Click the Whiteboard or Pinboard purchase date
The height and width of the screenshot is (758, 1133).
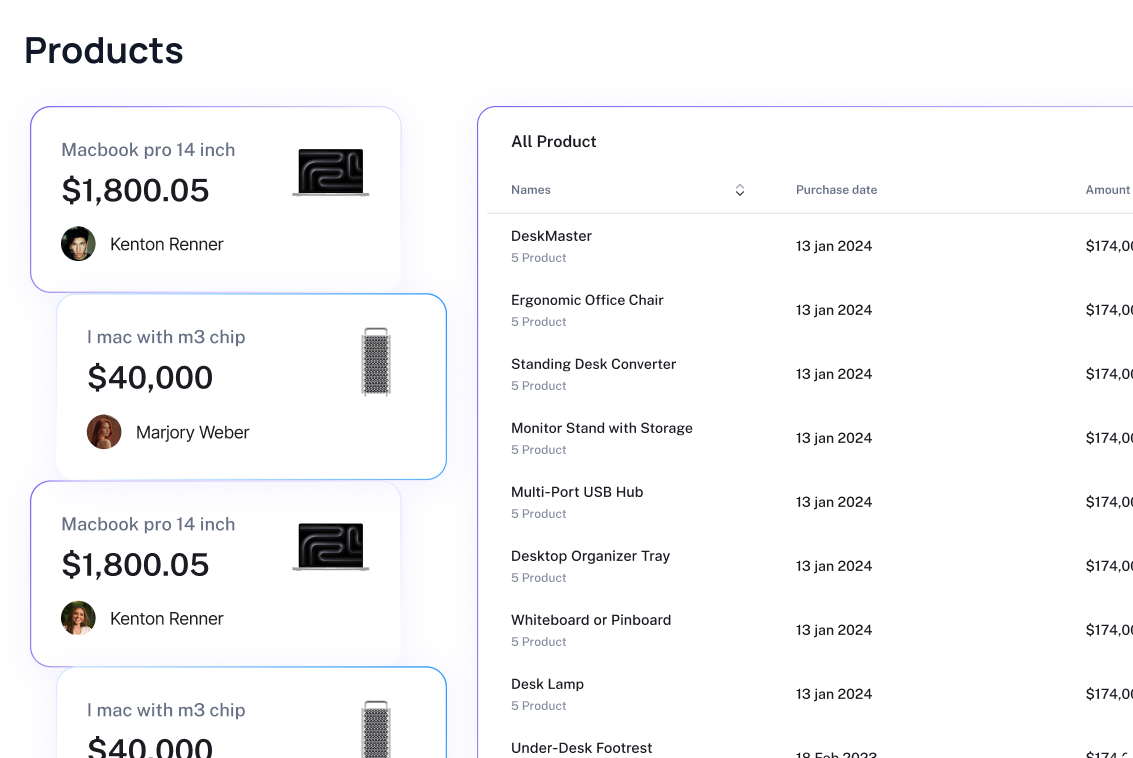(x=834, y=630)
